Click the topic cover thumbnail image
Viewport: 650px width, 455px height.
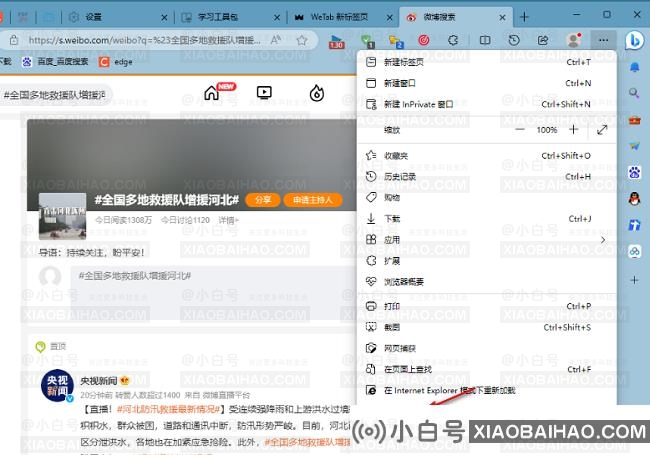coord(63,216)
